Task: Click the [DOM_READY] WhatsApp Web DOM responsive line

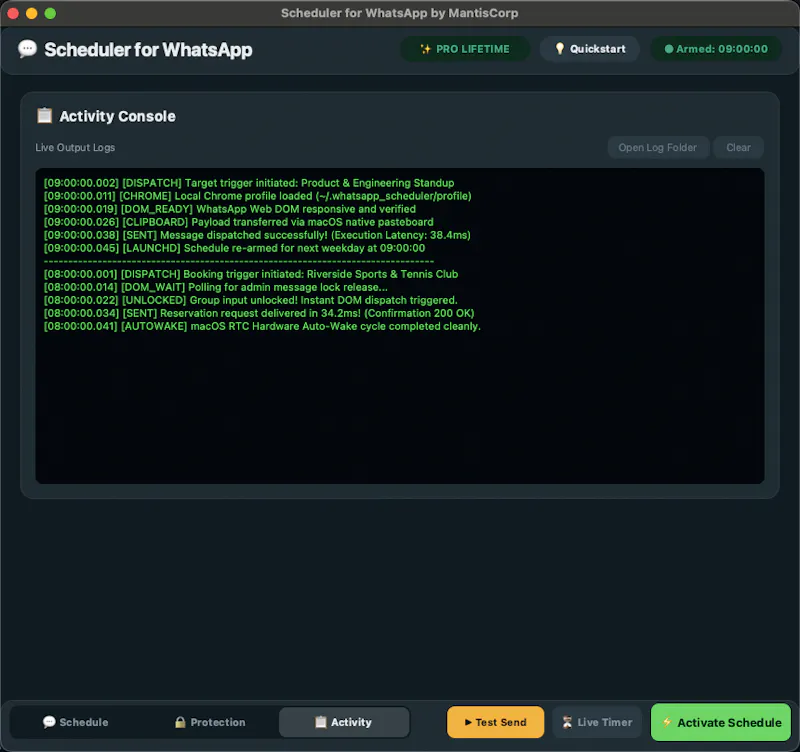Action: 230,209
